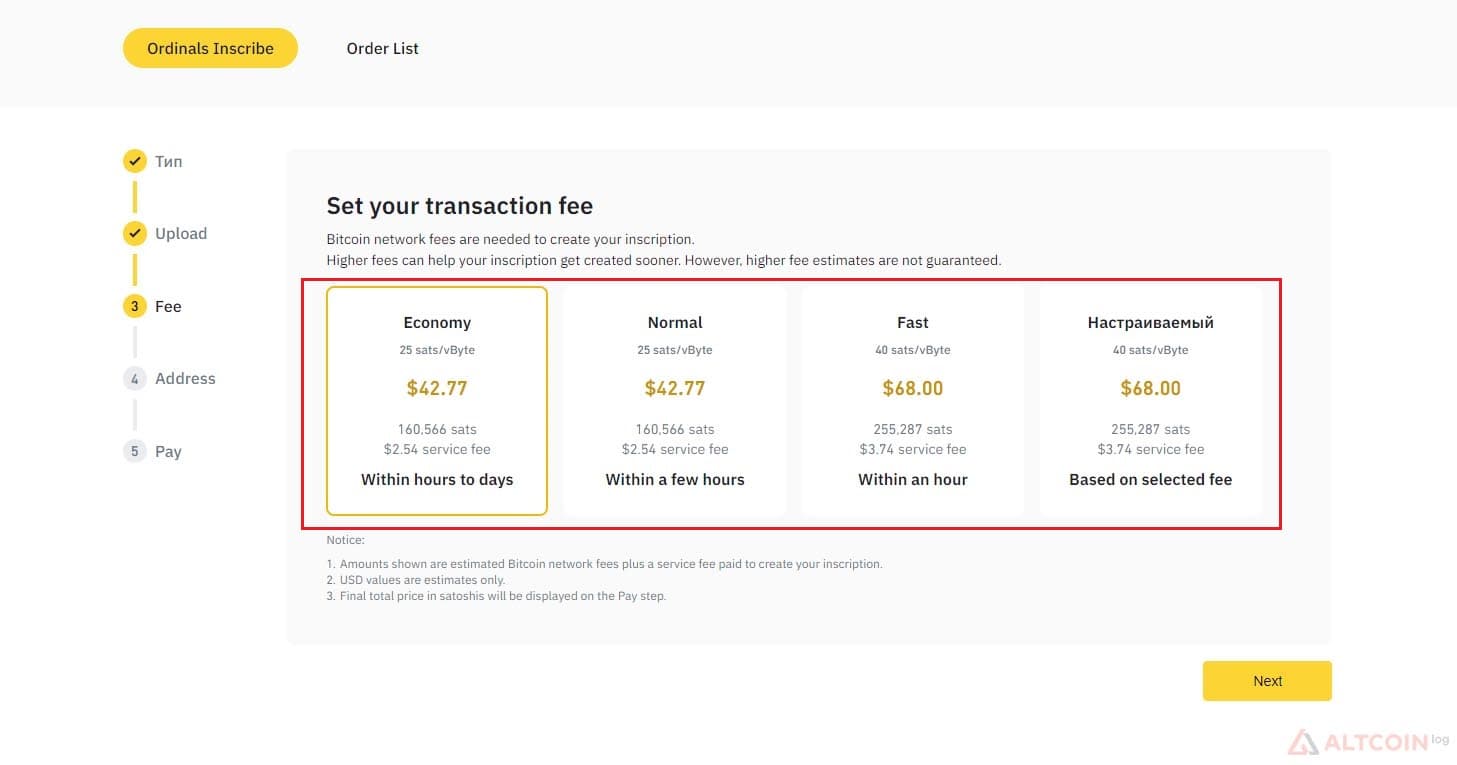
Task: Go to the Upload step label
Action: 181,234
